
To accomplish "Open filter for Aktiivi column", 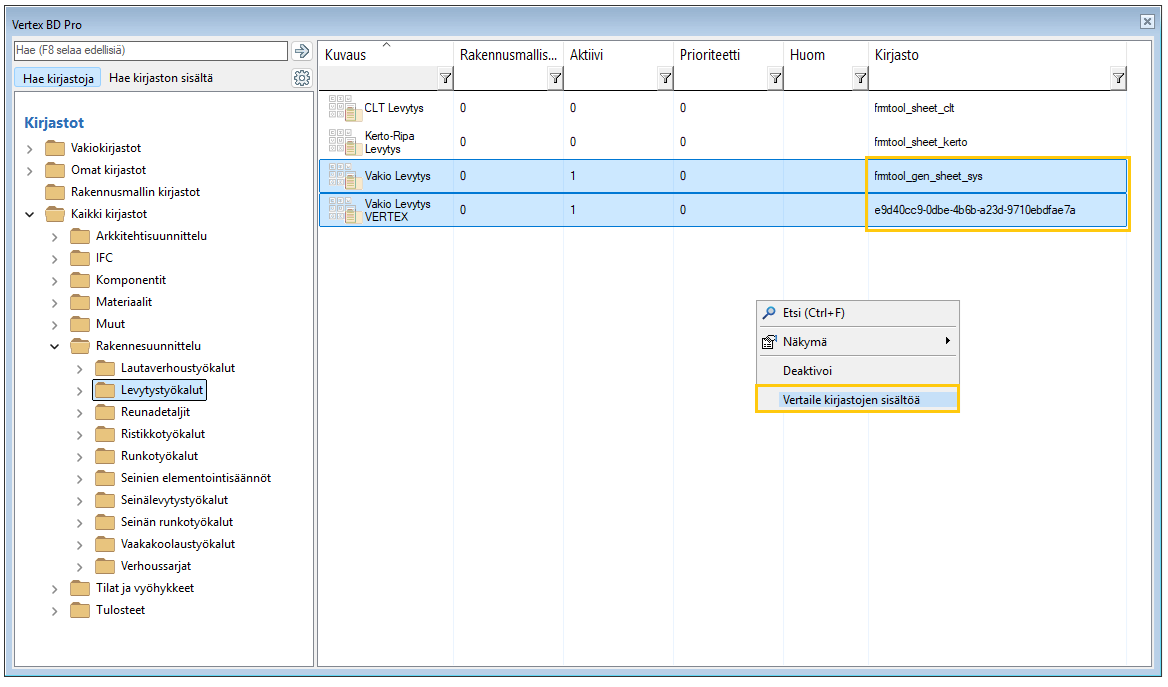I will 665,78.
